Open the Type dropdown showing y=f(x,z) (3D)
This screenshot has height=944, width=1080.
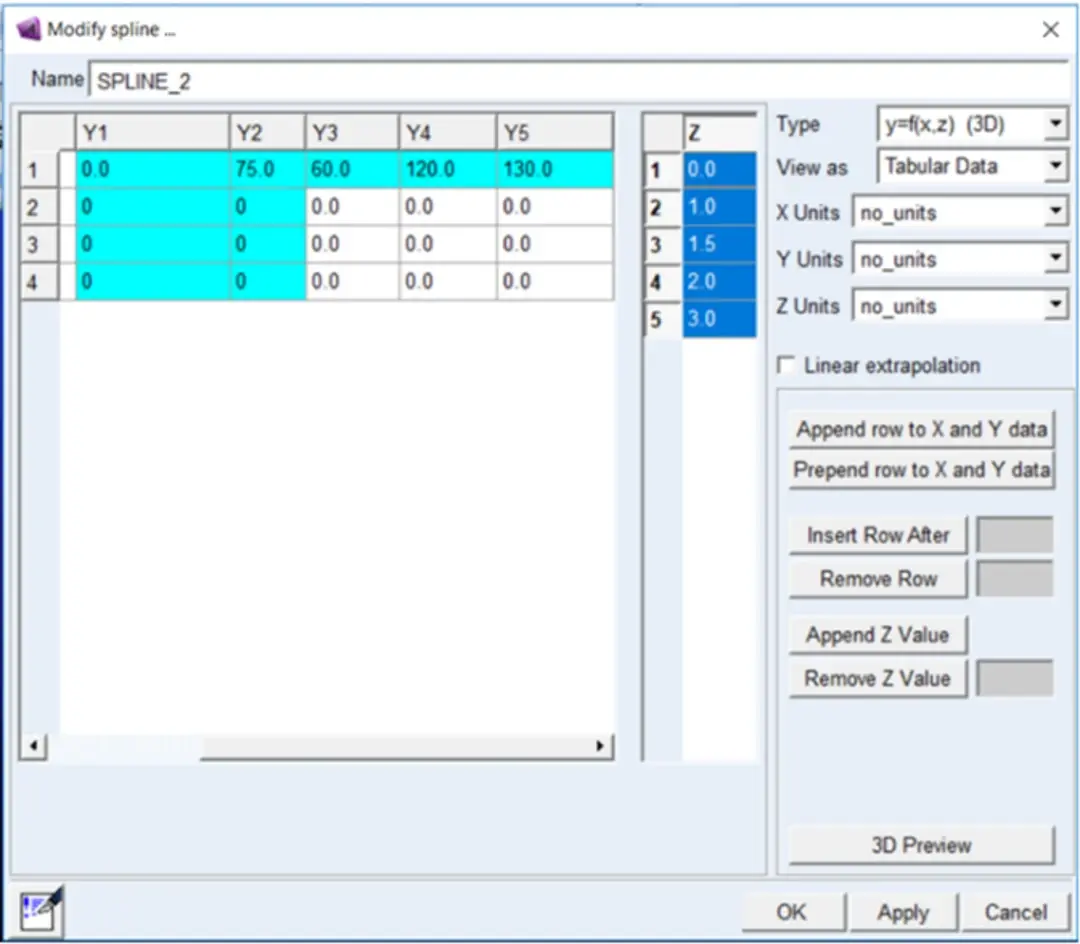pyautogui.click(x=972, y=125)
